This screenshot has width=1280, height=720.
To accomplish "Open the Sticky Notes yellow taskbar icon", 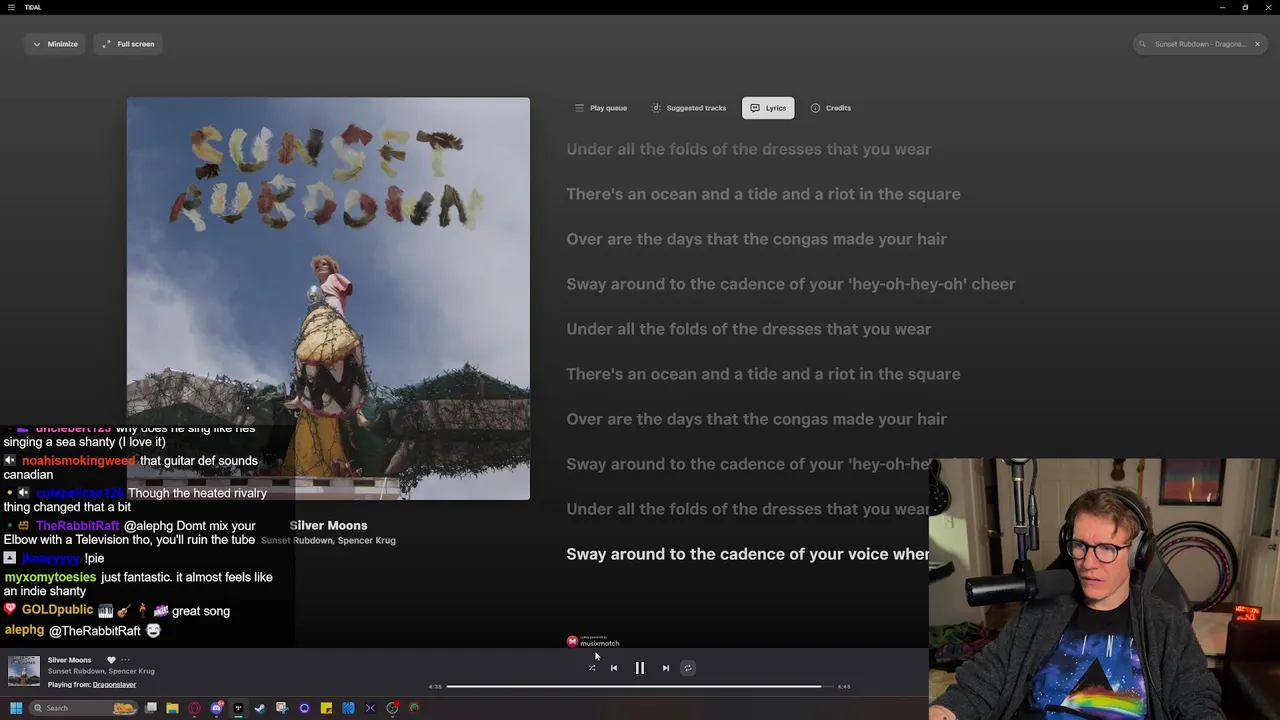I will tap(326, 708).
